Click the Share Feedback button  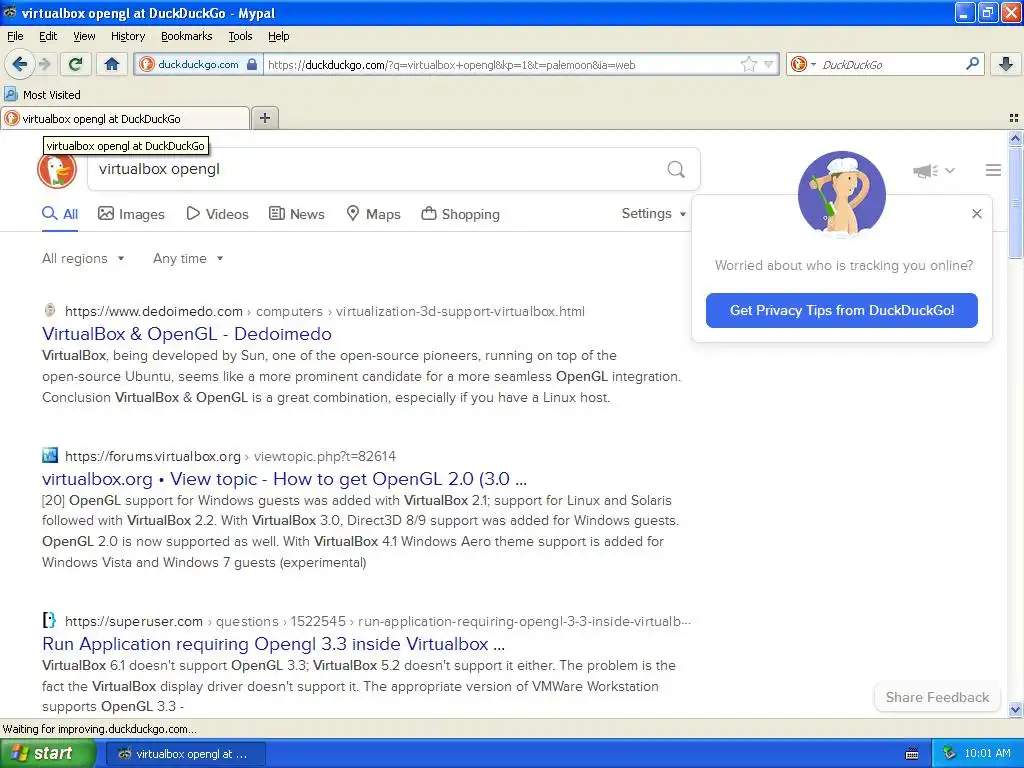[x=937, y=697]
